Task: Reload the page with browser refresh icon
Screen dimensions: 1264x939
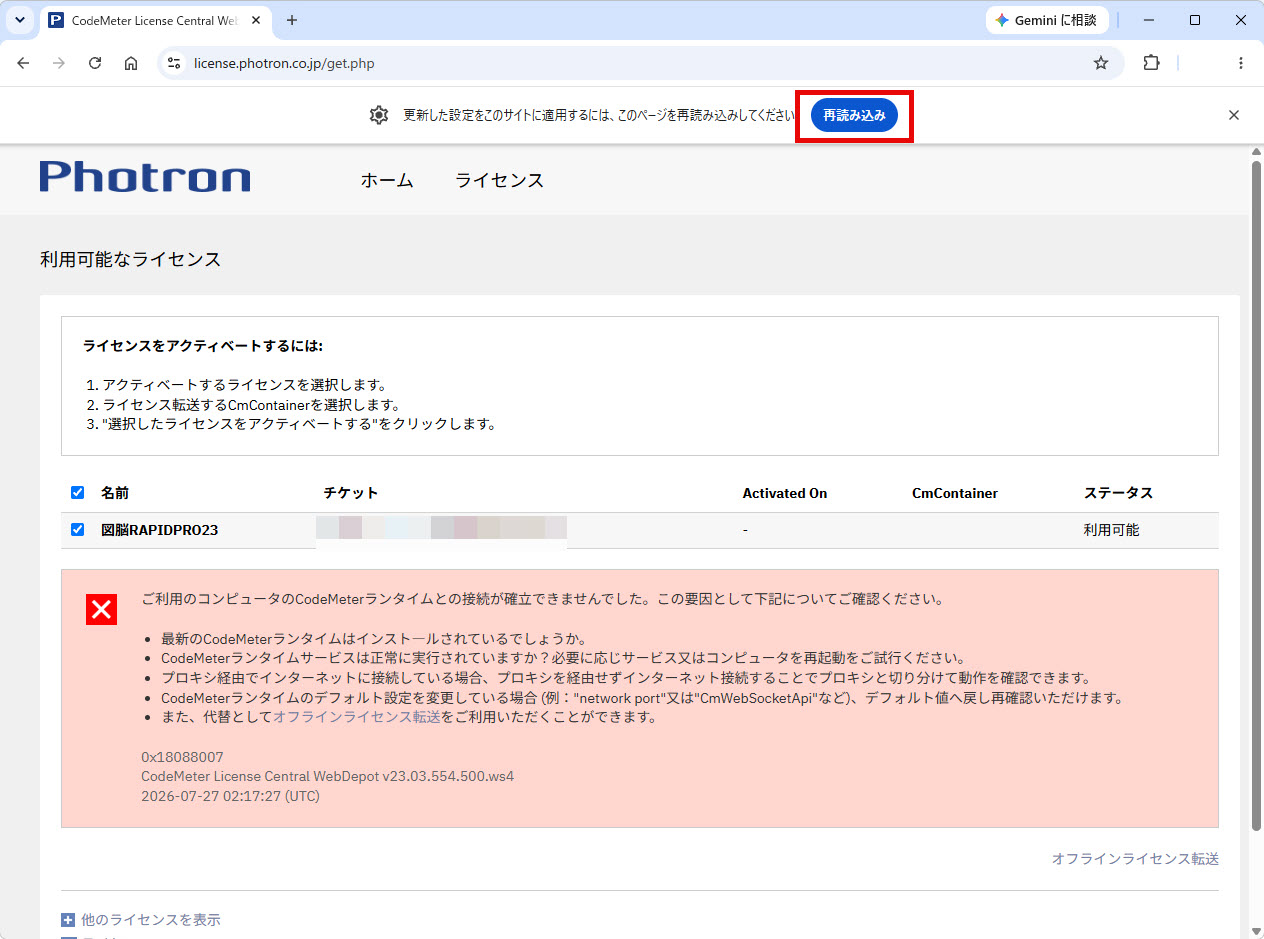Action: (x=95, y=63)
